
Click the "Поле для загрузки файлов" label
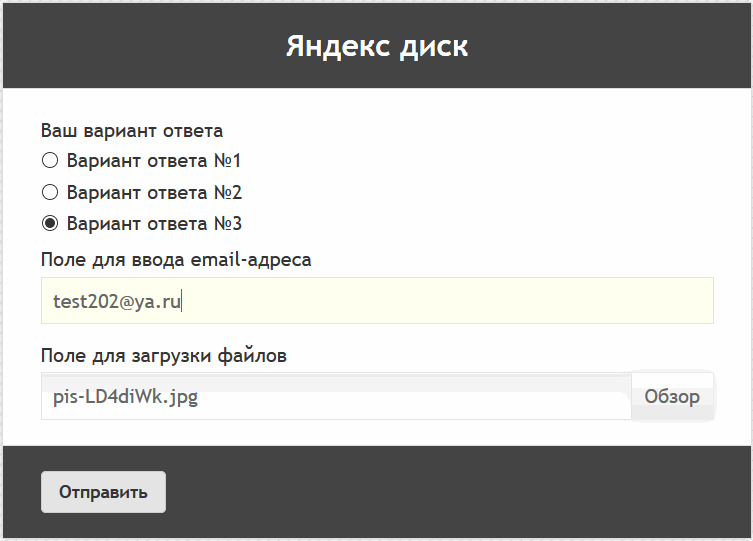(x=164, y=356)
